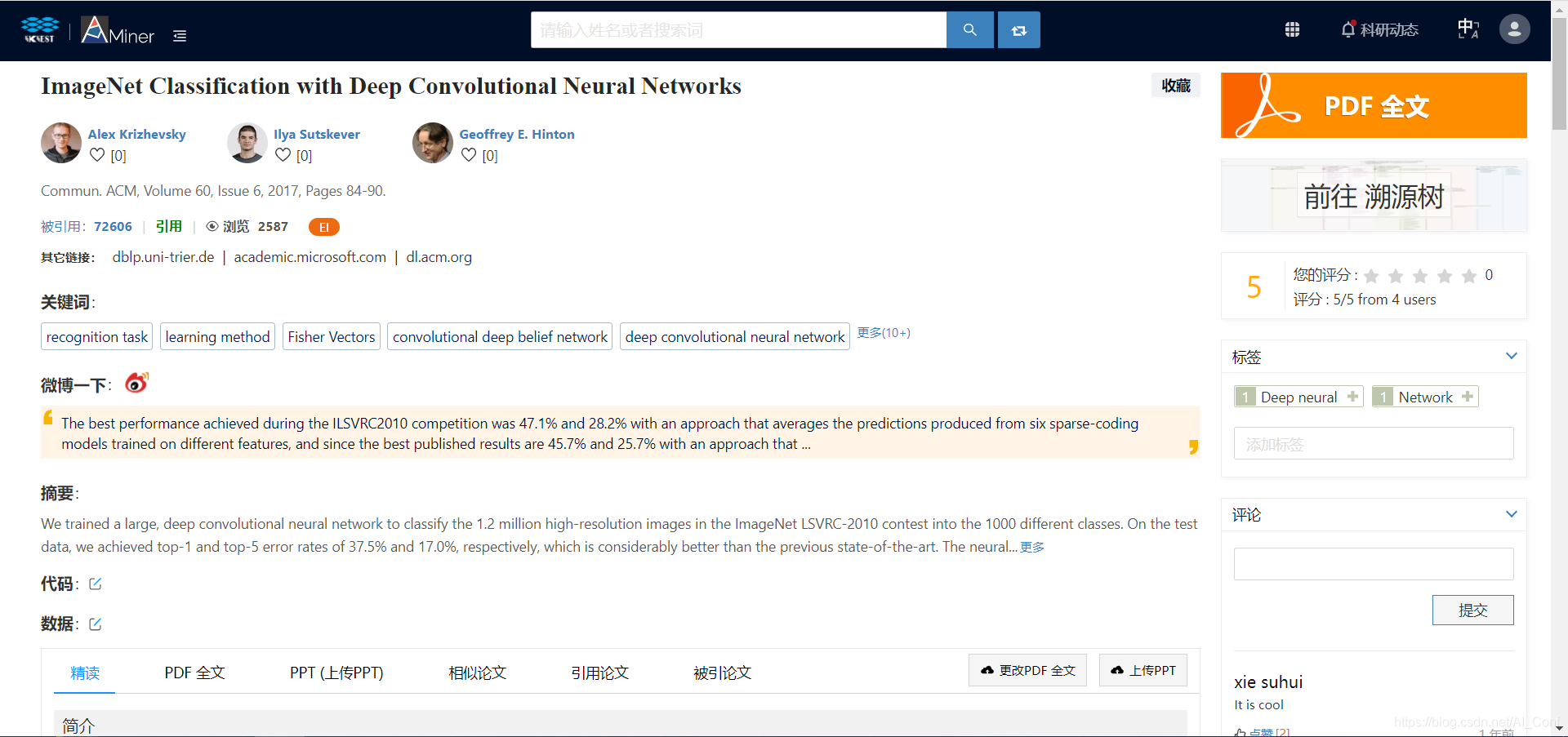Select convolutional deep belief network keyword
1568x737 pixels.
(x=500, y=336)
